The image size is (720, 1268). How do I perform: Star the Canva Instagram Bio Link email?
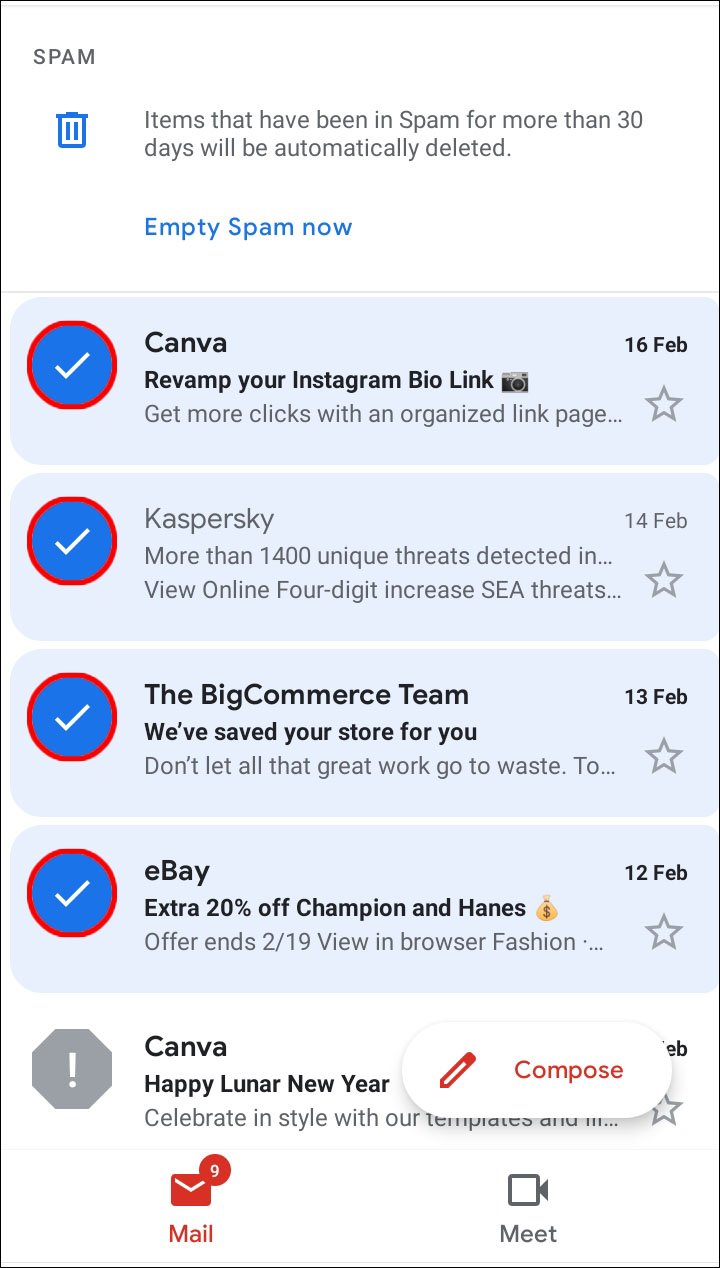tap(663, 405)
